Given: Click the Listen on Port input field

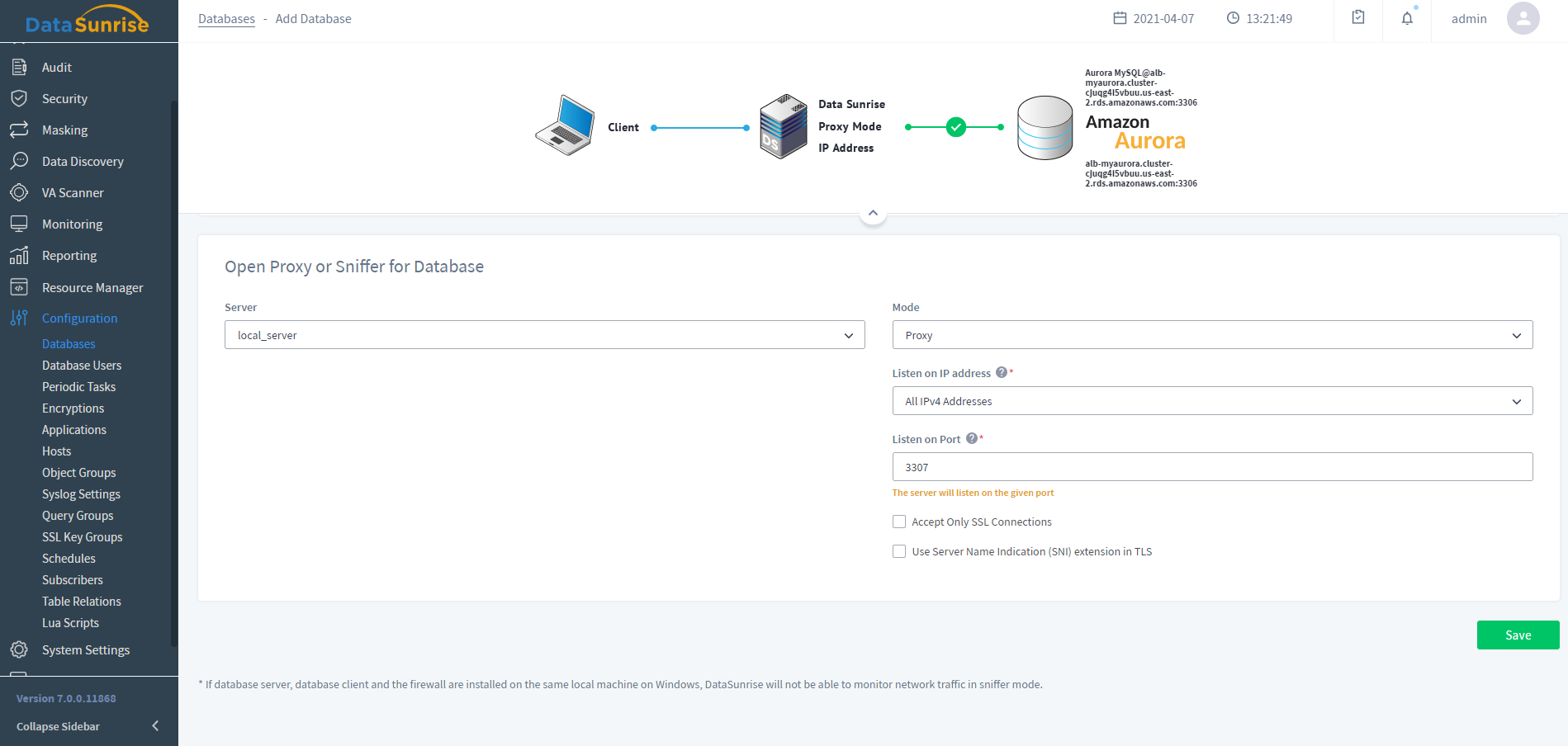Looking at the screenshot, I should [1211, 467].
